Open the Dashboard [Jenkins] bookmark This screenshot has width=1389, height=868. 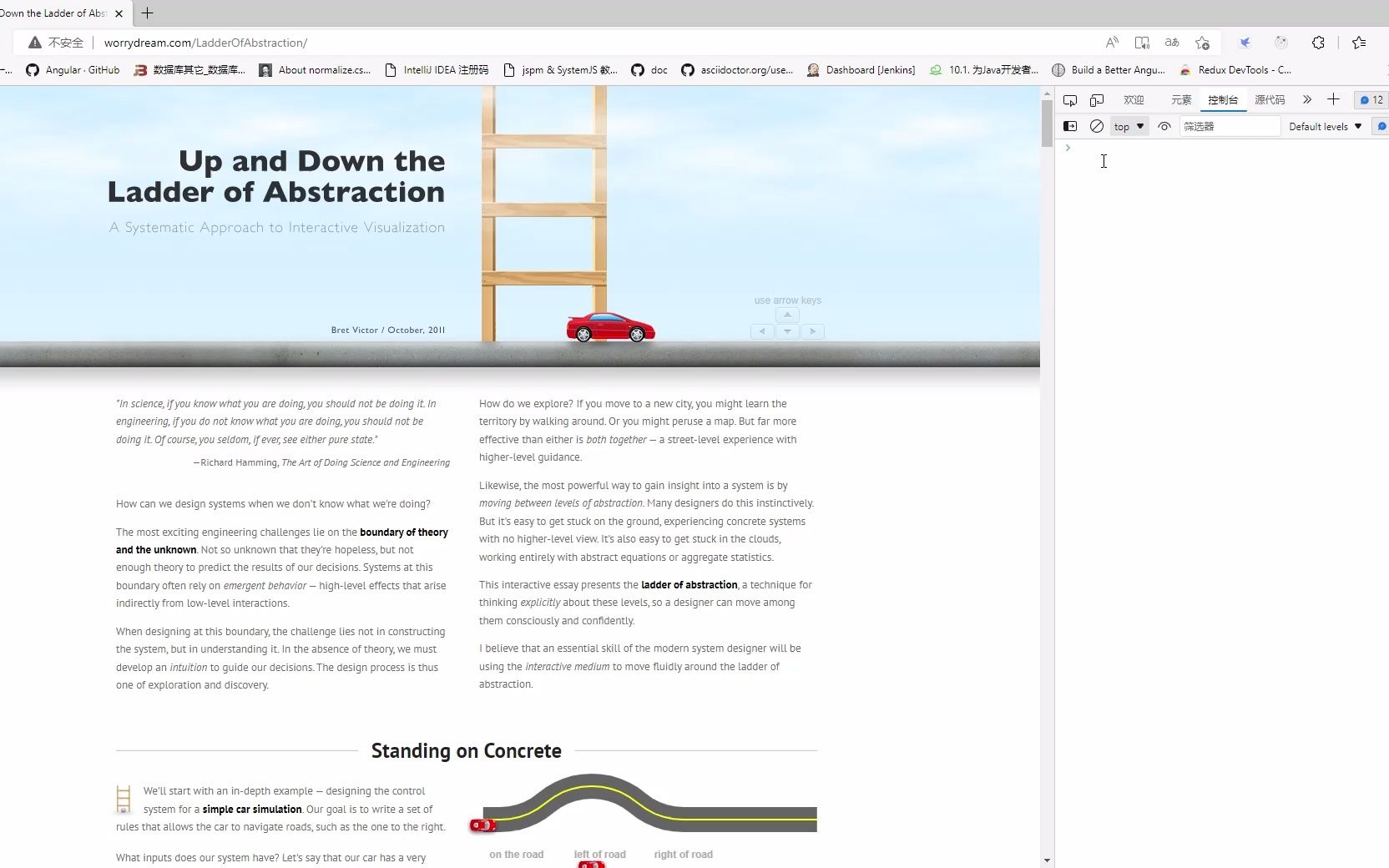861,70
